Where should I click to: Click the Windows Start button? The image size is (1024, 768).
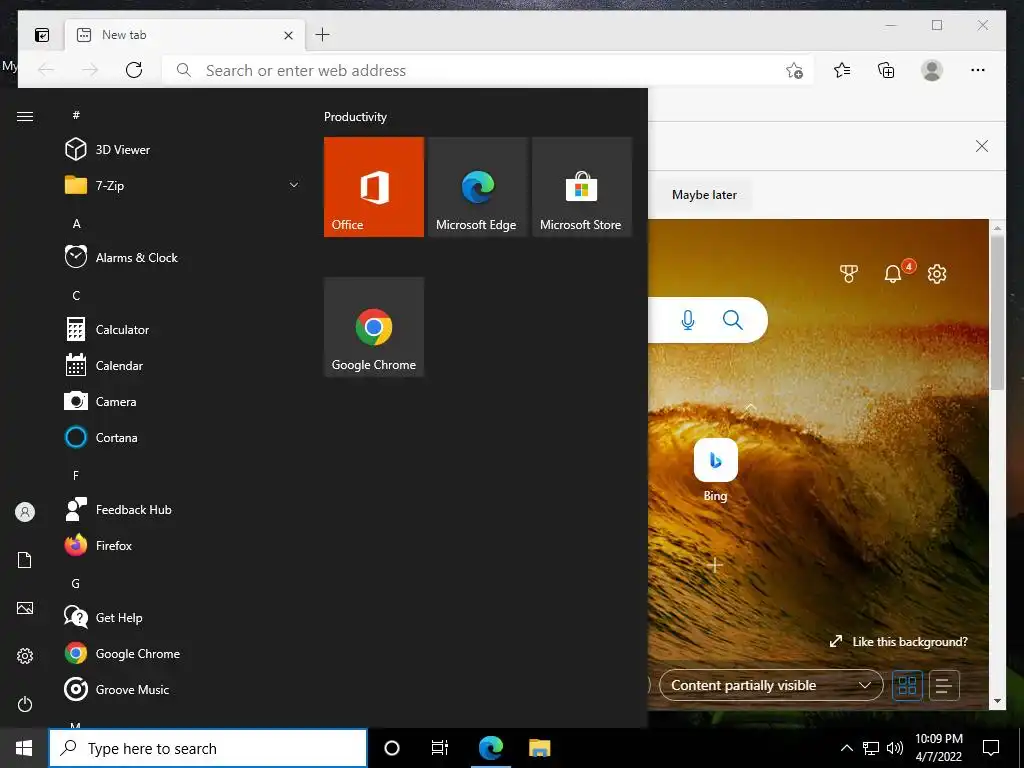[x=24, y=748]
